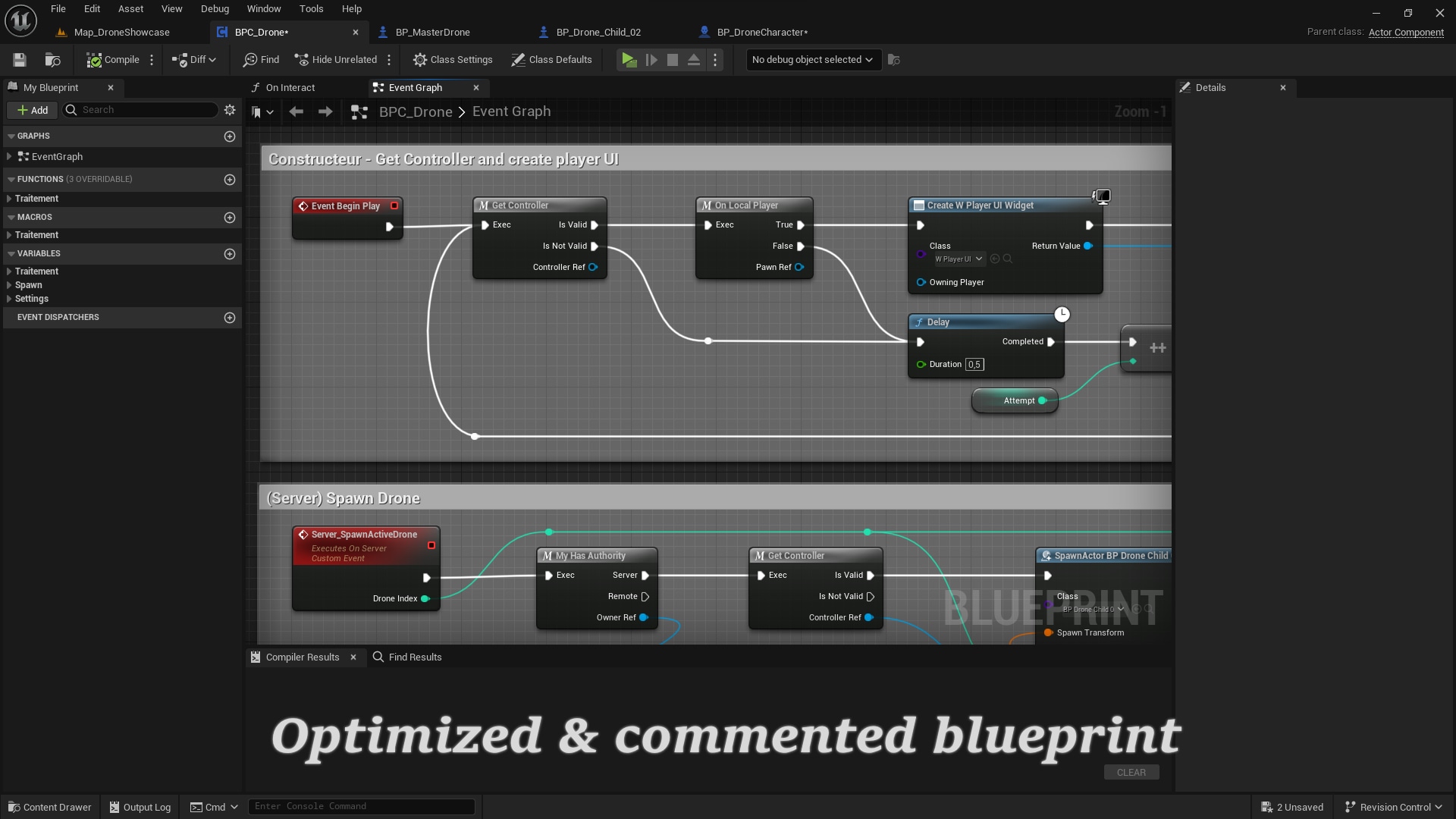Save the current Blueprint with the disk icon
Screen dimensions: 1456x819
click(19, 60)
